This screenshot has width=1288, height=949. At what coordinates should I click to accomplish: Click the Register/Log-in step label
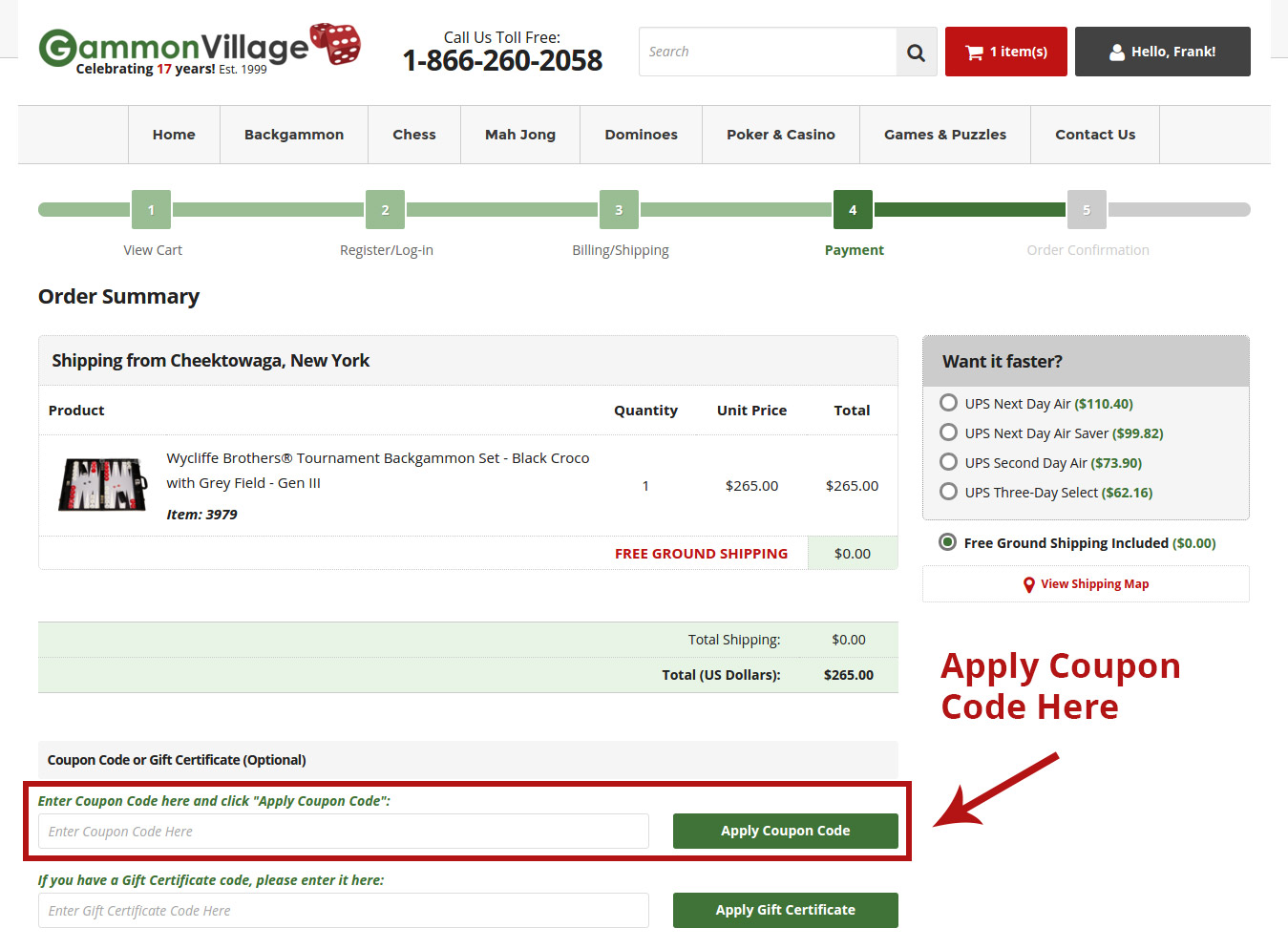click(387, 250)
